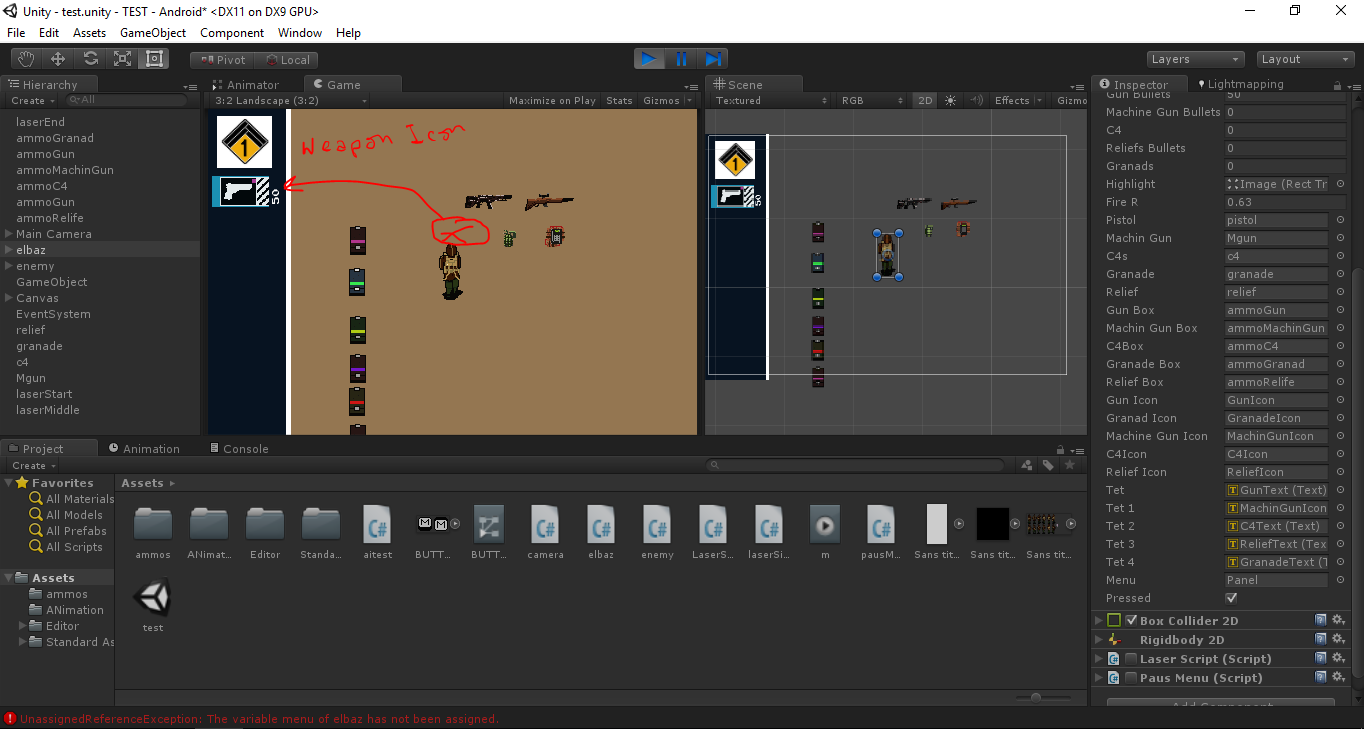Toggle the Pivot handle position button

click(222, 60)
